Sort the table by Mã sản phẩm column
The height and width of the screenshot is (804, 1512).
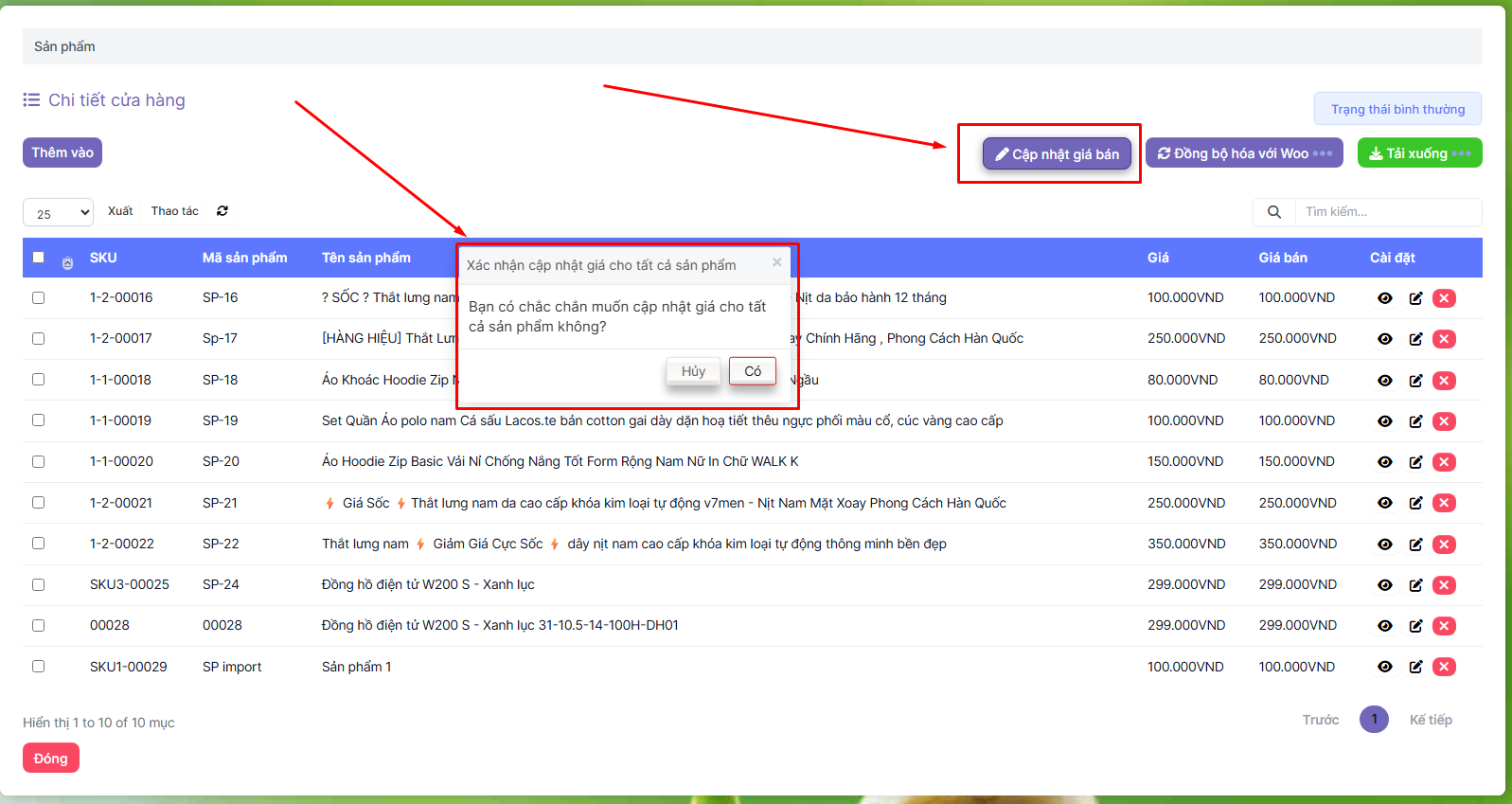244,258
